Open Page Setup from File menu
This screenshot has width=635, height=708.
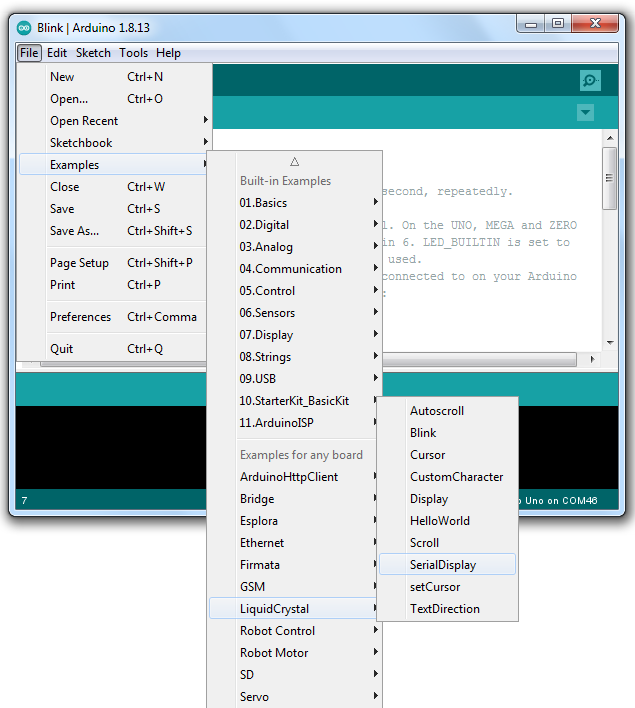click(x=113, y=263)
